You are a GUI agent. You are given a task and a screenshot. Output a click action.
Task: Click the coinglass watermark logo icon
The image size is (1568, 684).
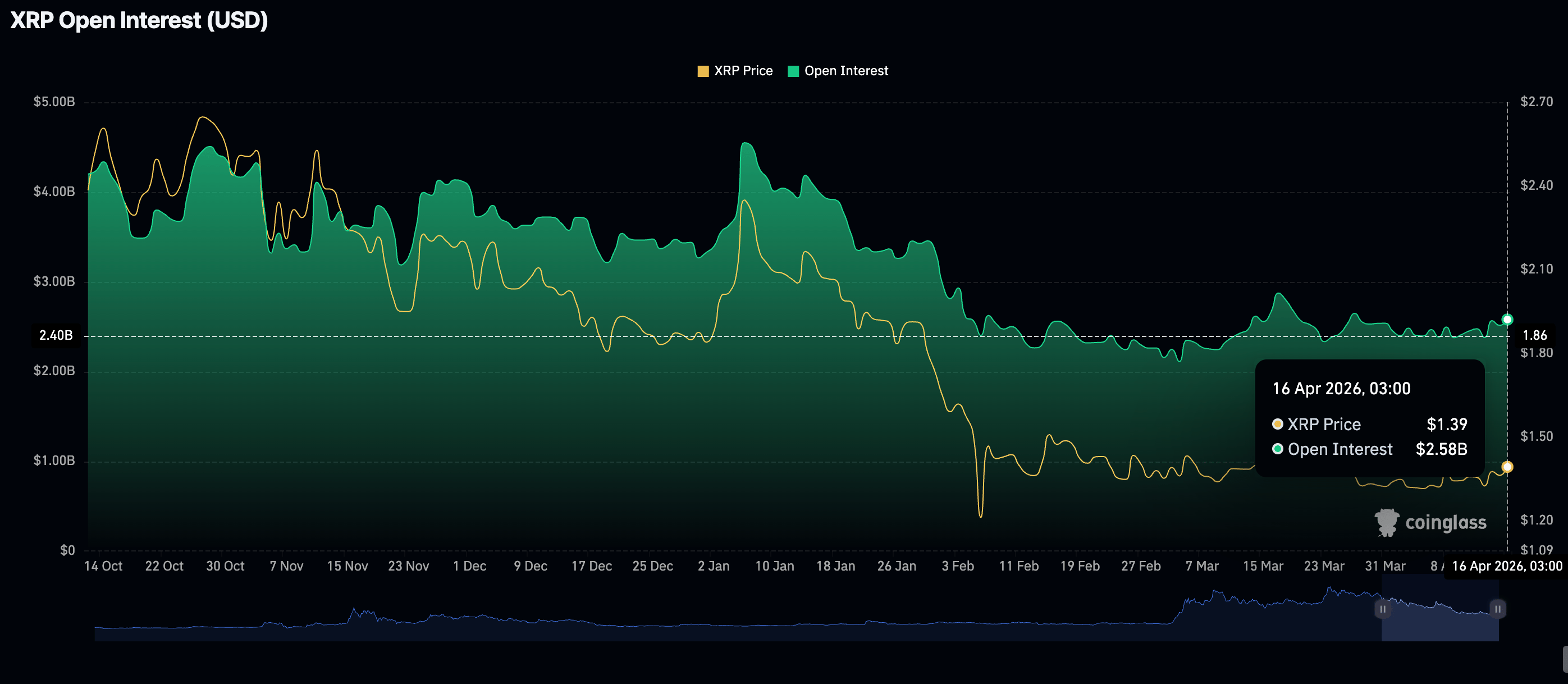(1387, 523)
